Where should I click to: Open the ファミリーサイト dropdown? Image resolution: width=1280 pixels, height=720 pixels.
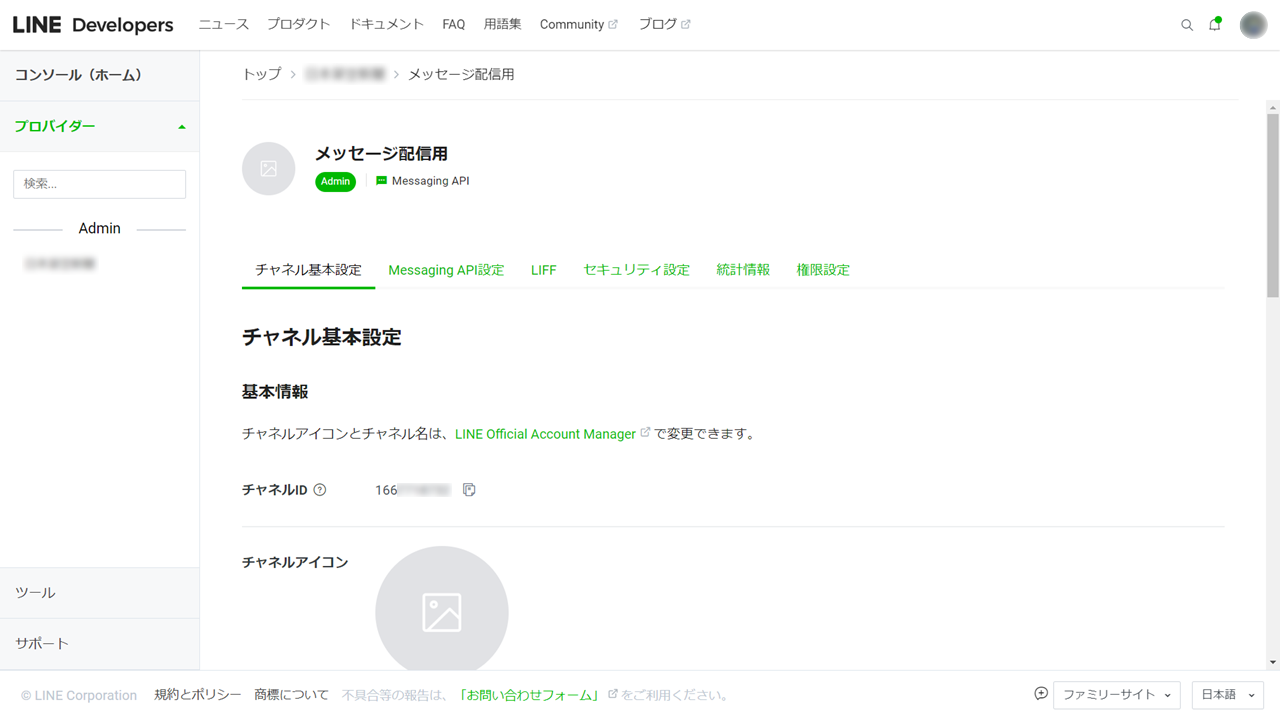1117,695
